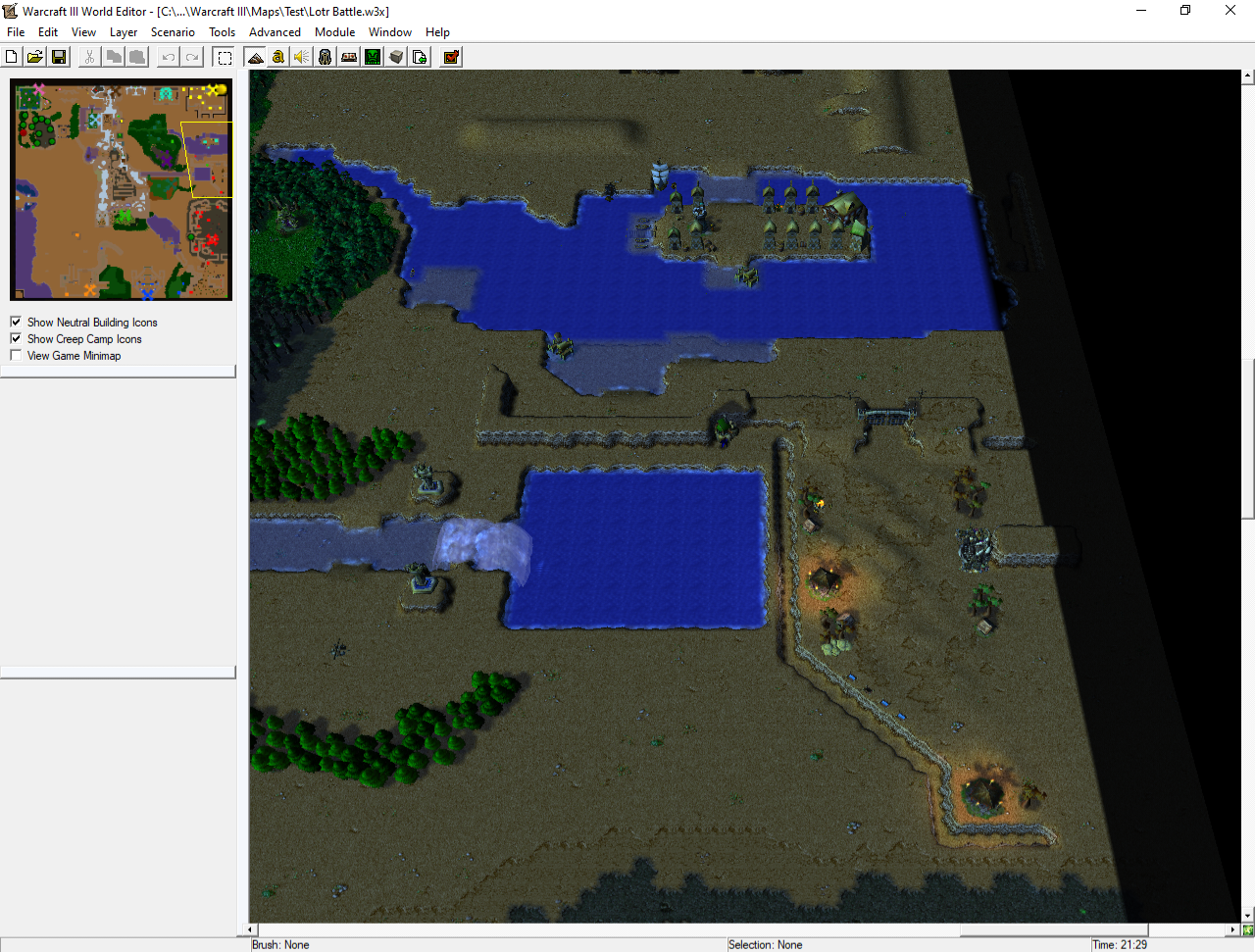1255x952 pixels.
Task: Click the horizontal scrollbar thumb of the viewport
Action: click(1054, 929)
